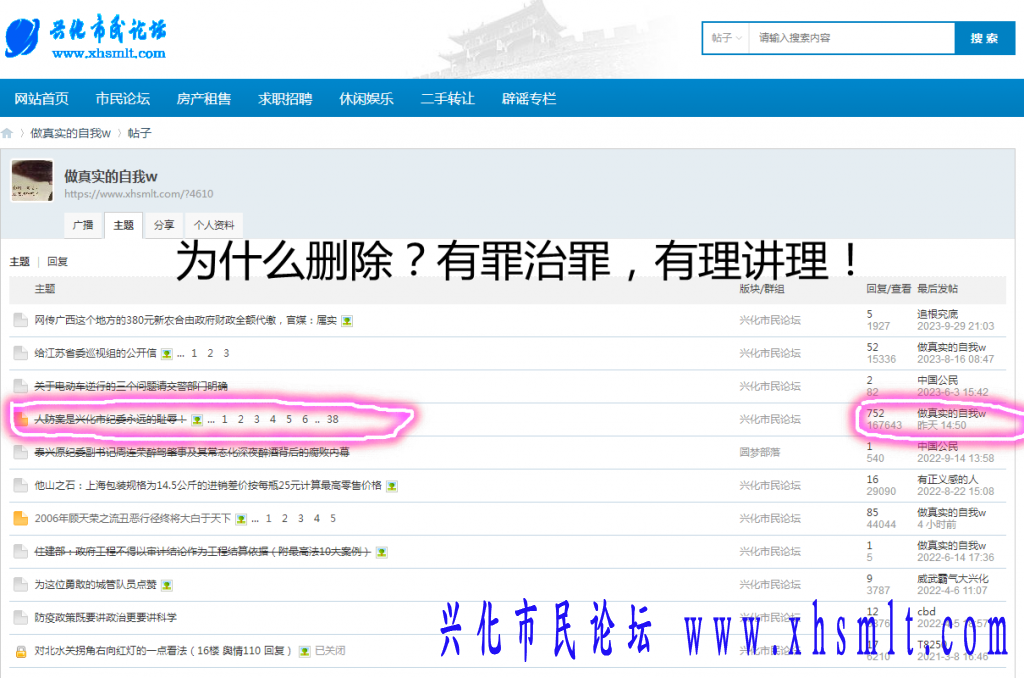Click thread icon of 电动车逆行 row
Viewport: 1024px width, 678px height.
pyautogui.click(x=21, y=386)
